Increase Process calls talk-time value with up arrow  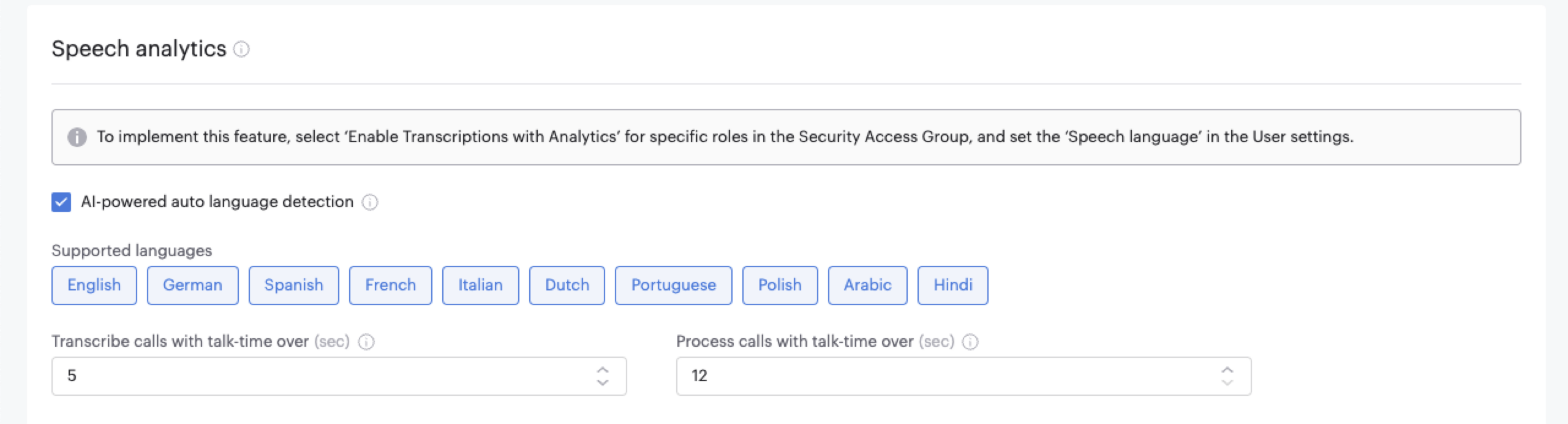click(1227, 370)
